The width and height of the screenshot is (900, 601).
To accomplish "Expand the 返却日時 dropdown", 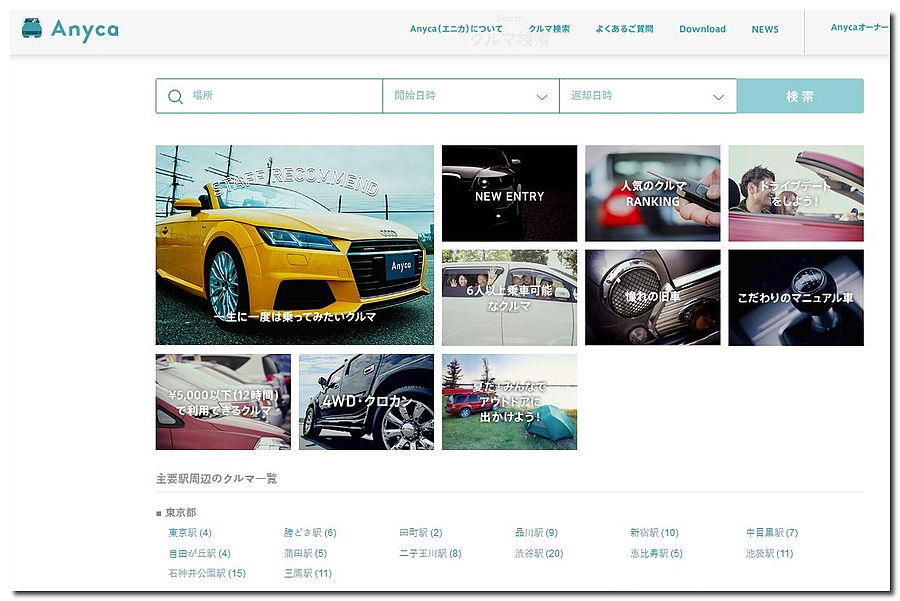I will [x=647, y=96].
